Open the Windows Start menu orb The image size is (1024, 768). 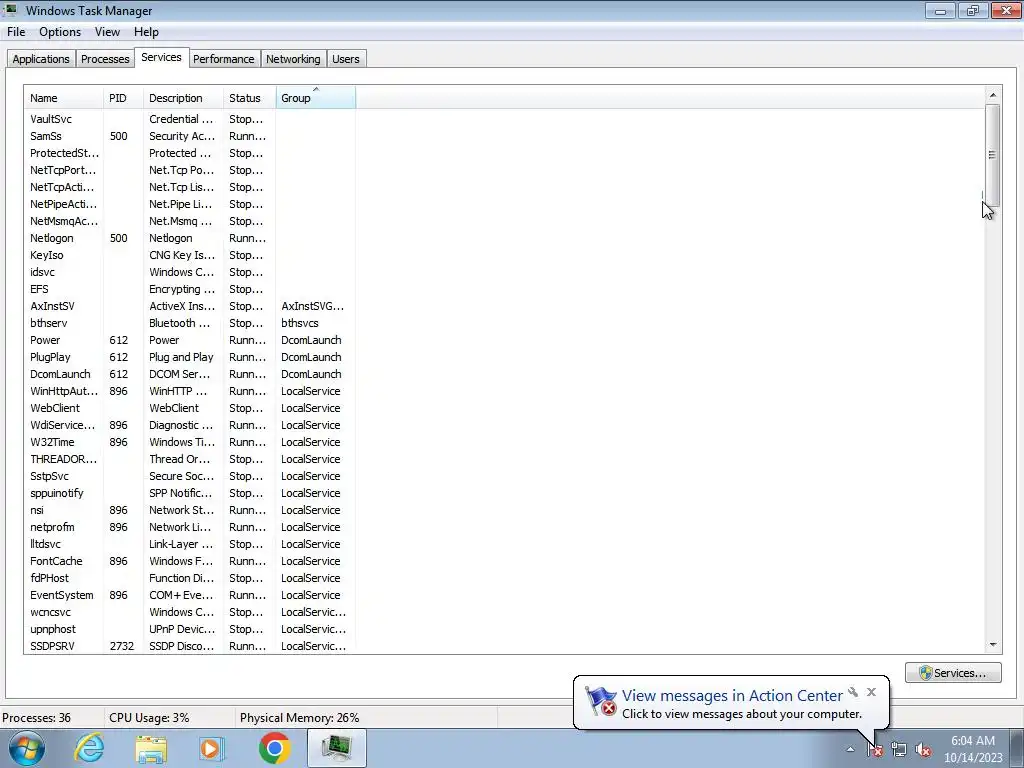pyautogui.click(x=27, y=748)
